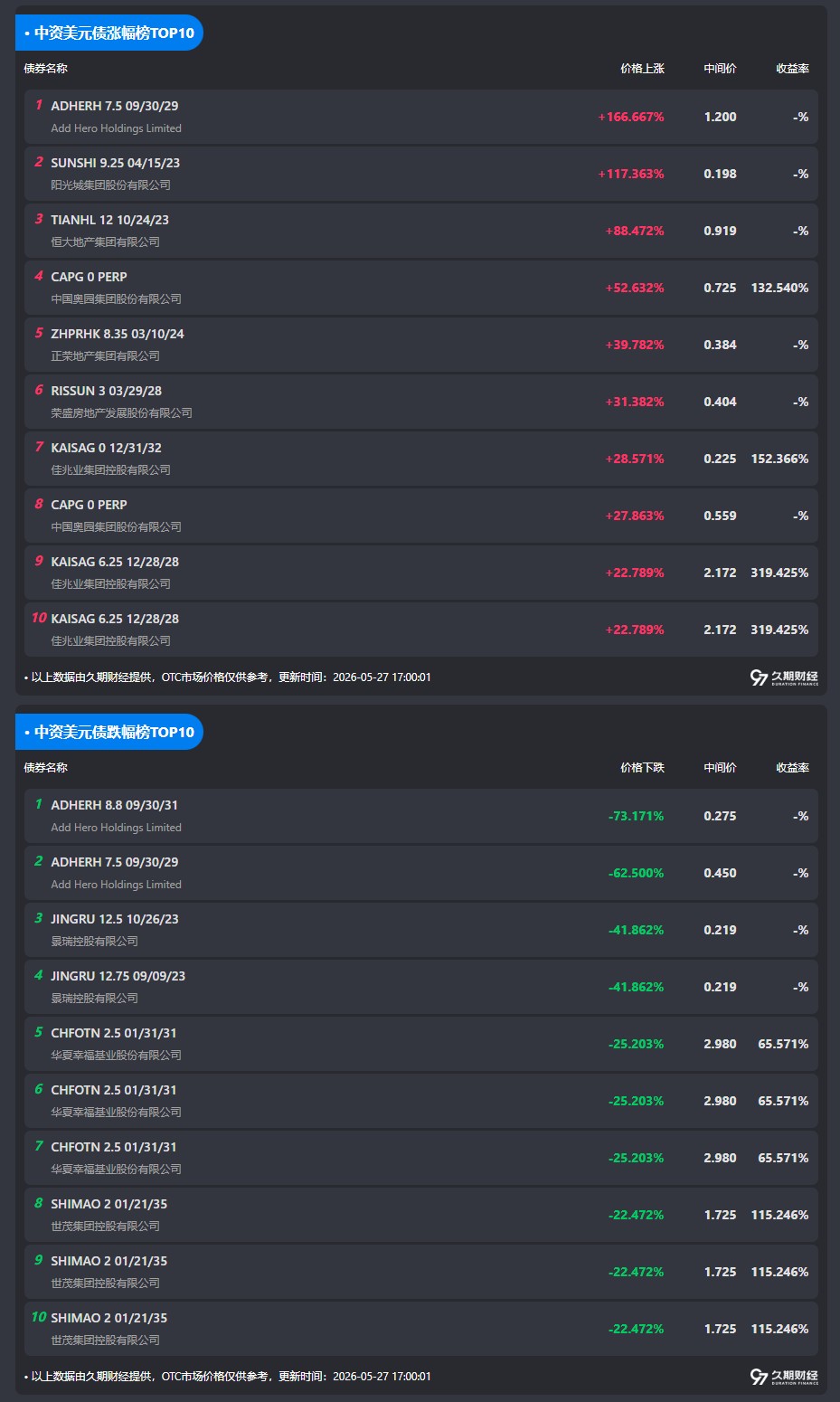Click 中间价 header in the losers table

click(720, 768)
